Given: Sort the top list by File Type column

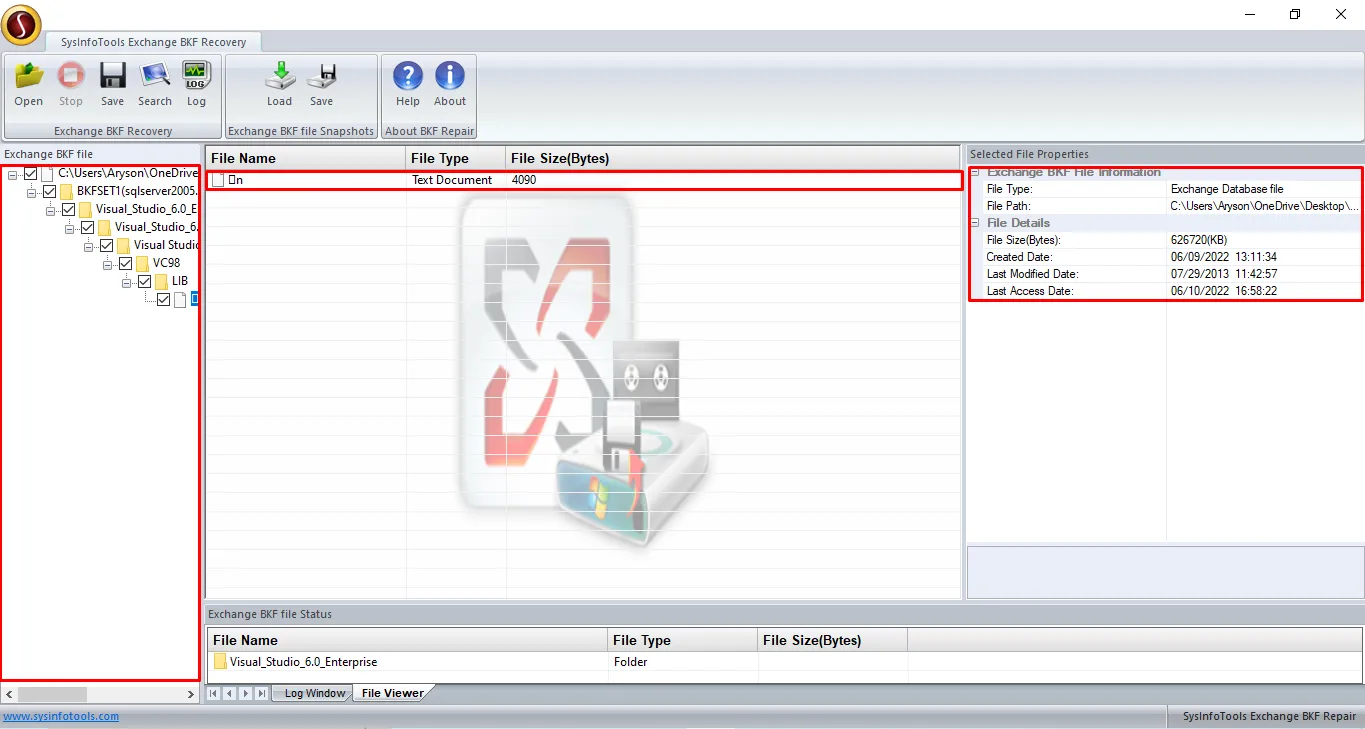Looking at the screenshot, I should coord(456,158).
